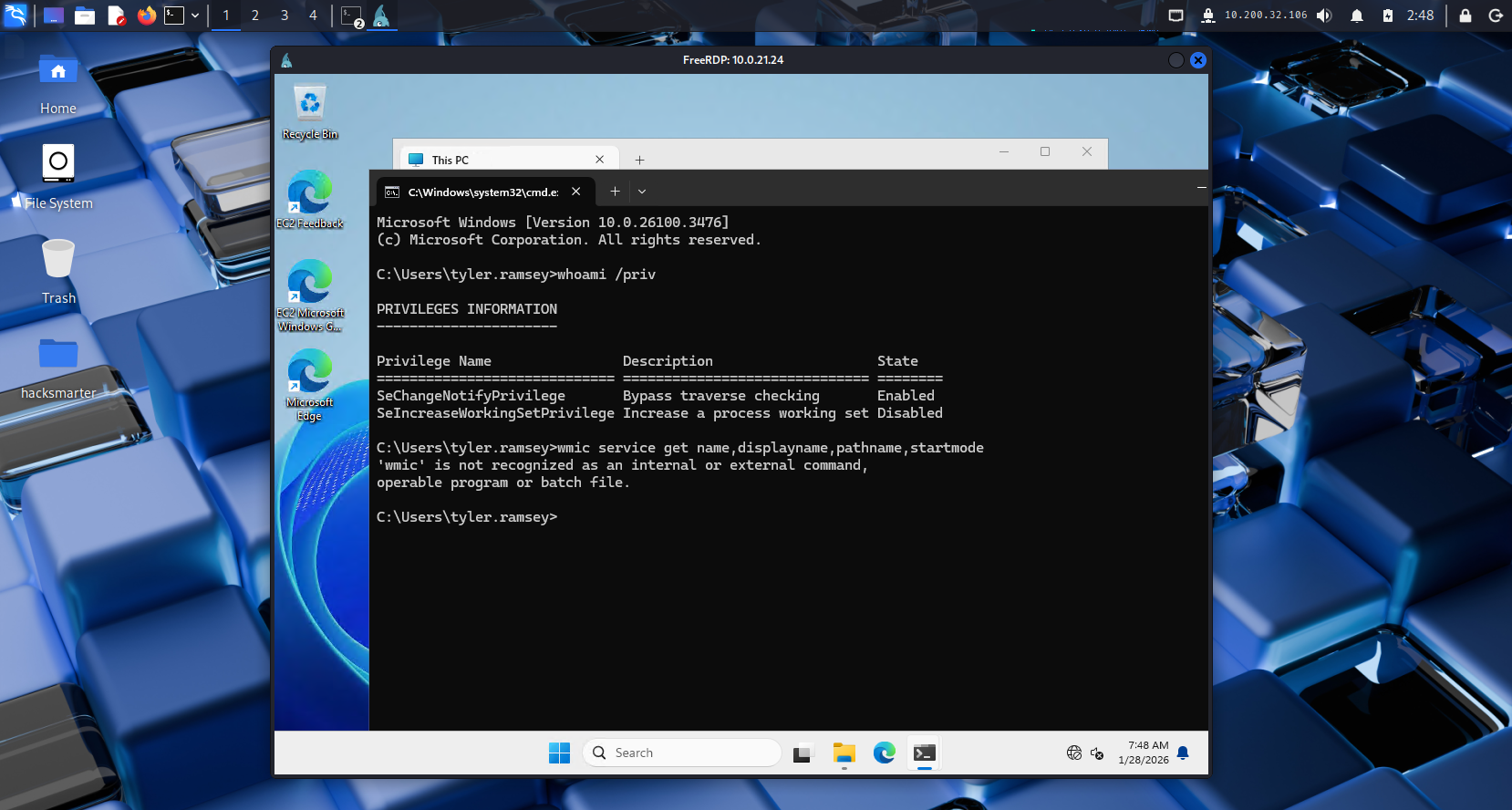Expand the Kali terminal launcher dropdown arrow
The image size is (1512, 810).
click(195, 16)
